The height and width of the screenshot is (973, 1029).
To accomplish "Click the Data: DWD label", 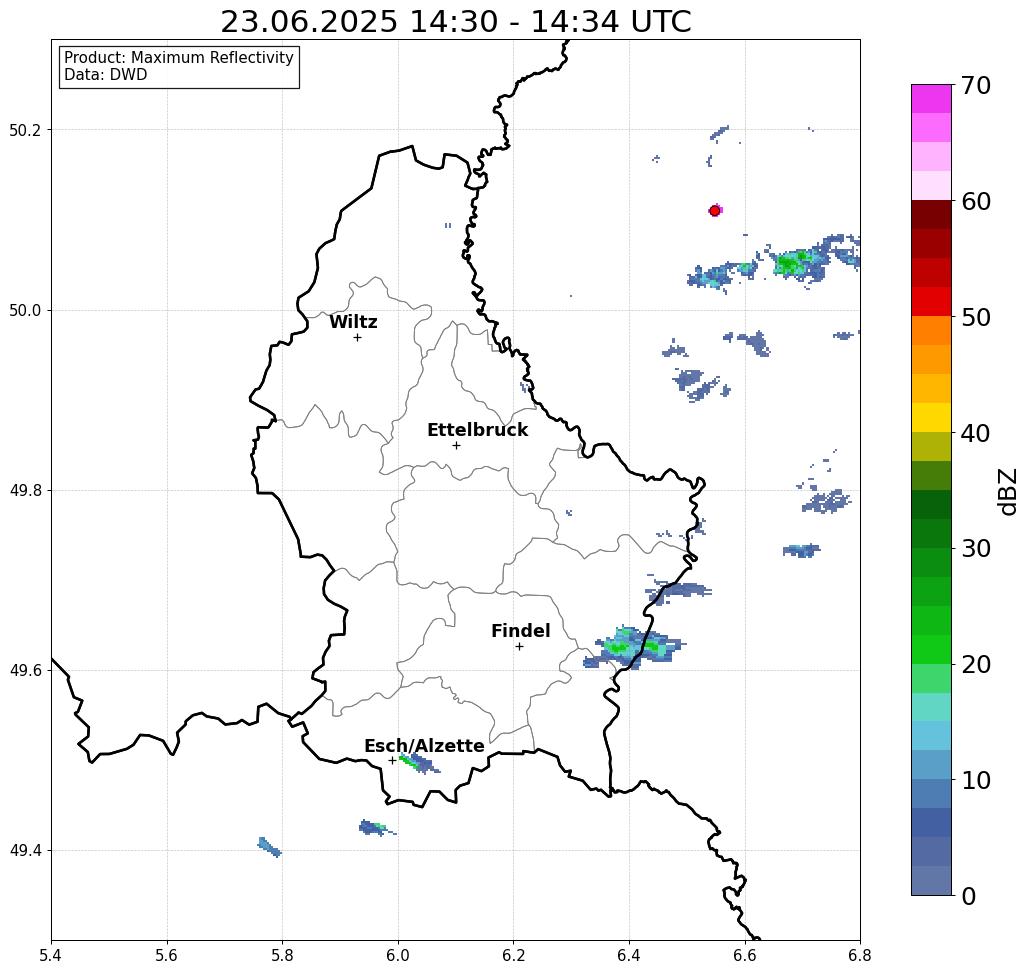I will pyautogui.click(x=106, y=75).
